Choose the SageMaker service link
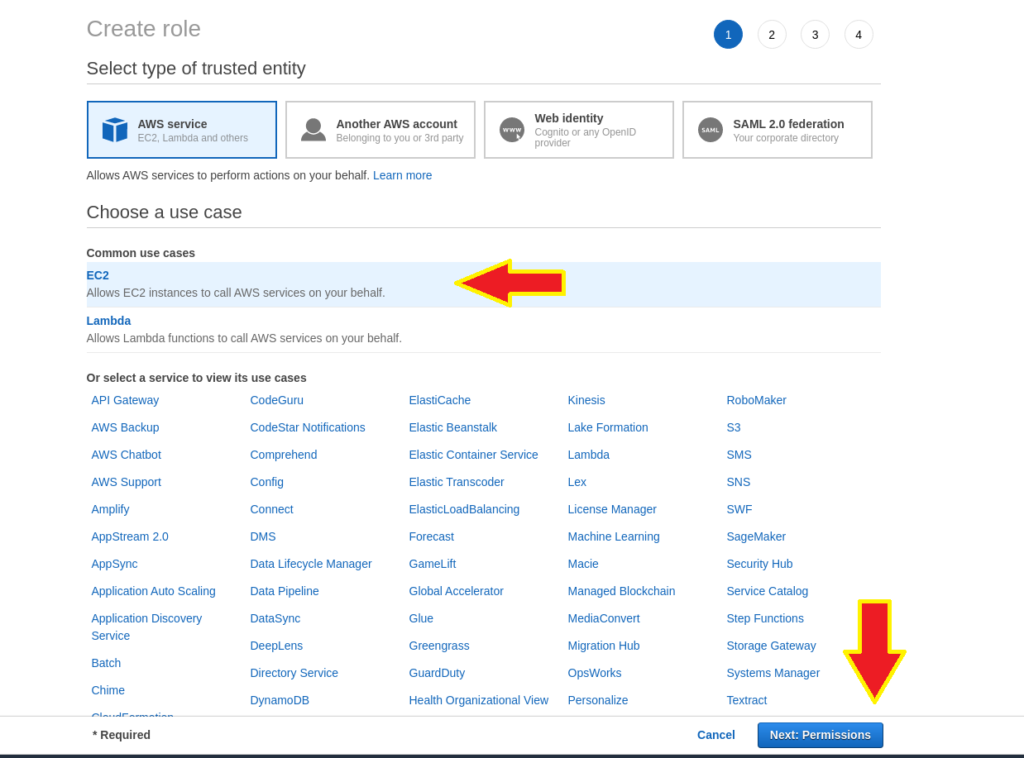 (756, 536)
